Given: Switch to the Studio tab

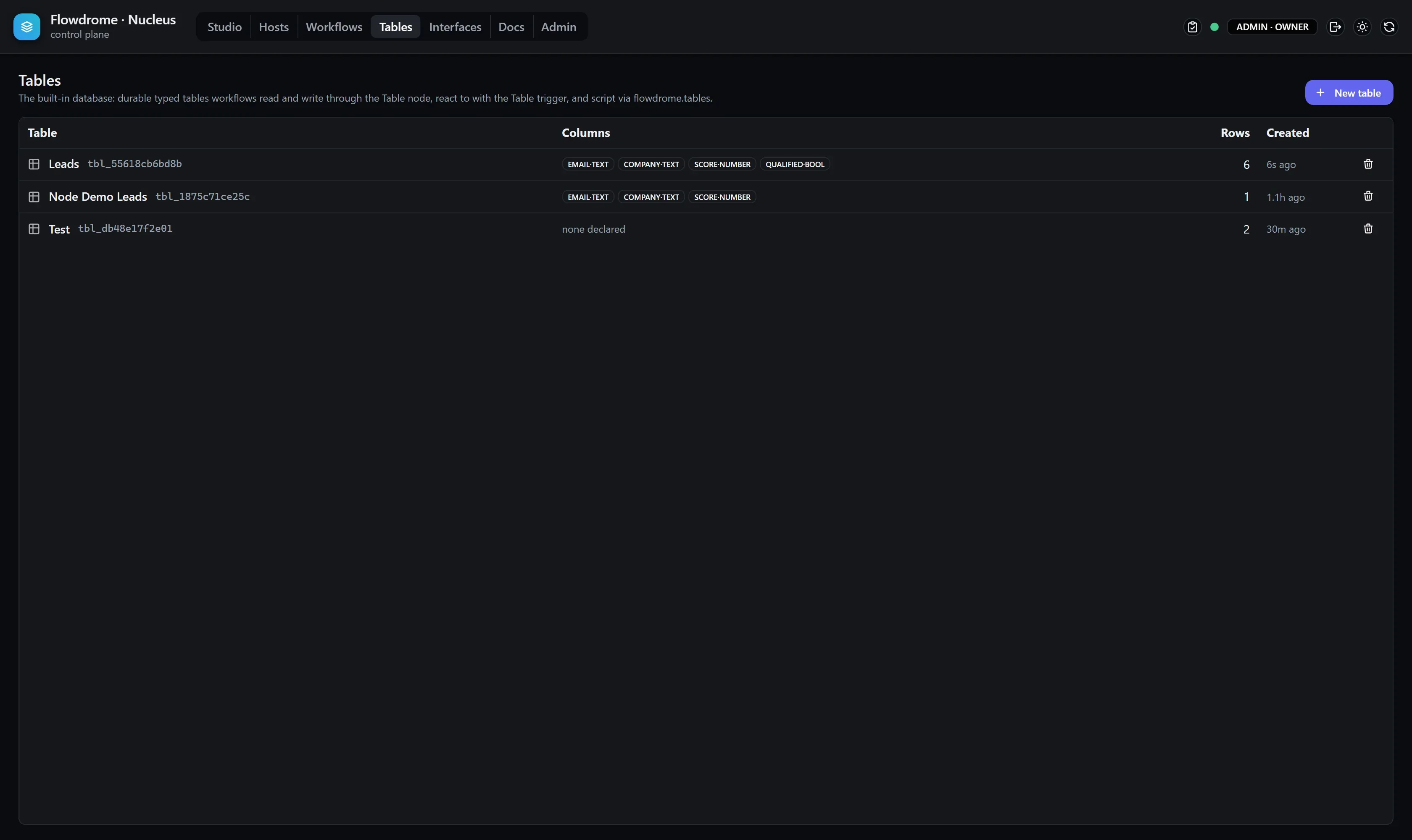Looking at the screenshot, I should (224, 26).
